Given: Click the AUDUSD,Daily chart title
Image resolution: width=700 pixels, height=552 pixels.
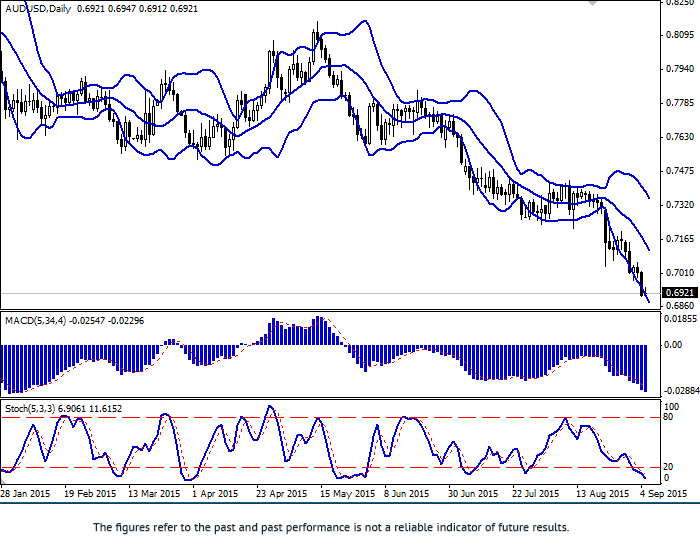Looking at the screenshot, I should 38,8.
